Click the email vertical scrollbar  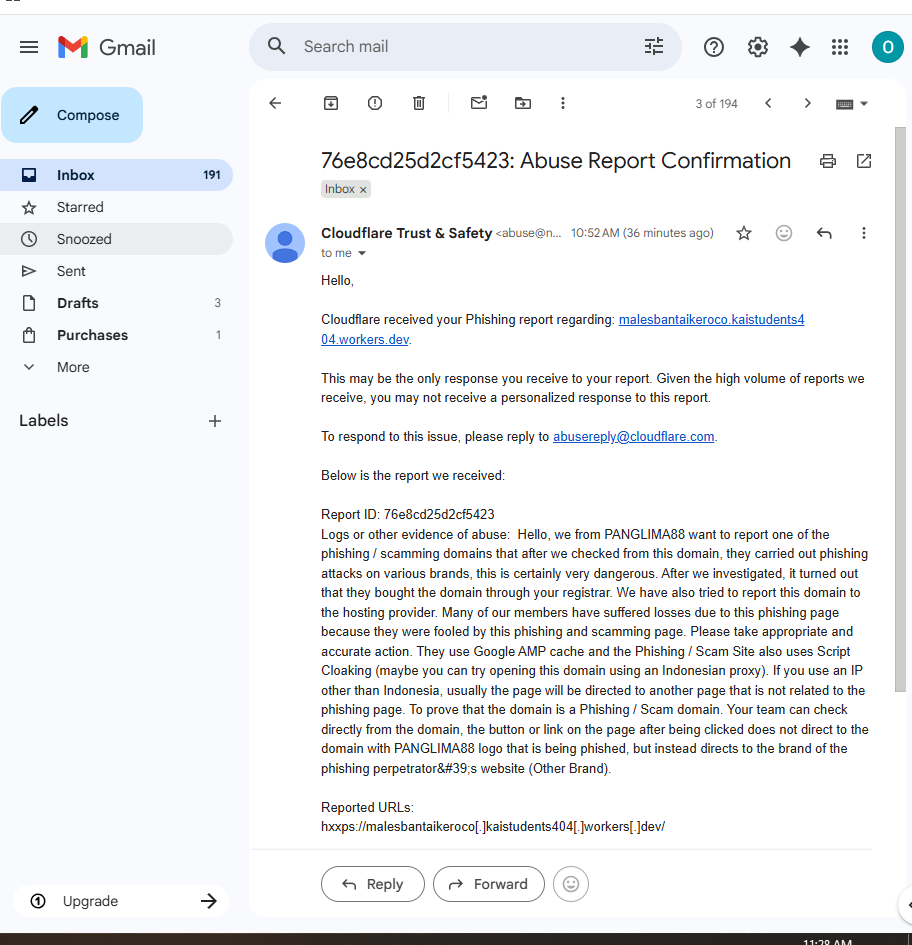pyautogui.click(x=900, y=410)
